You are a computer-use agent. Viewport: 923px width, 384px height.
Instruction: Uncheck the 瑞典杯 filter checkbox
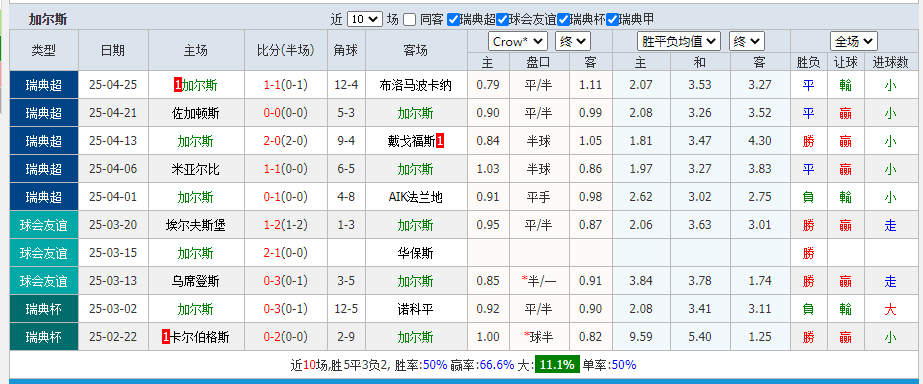click(563, 19)
